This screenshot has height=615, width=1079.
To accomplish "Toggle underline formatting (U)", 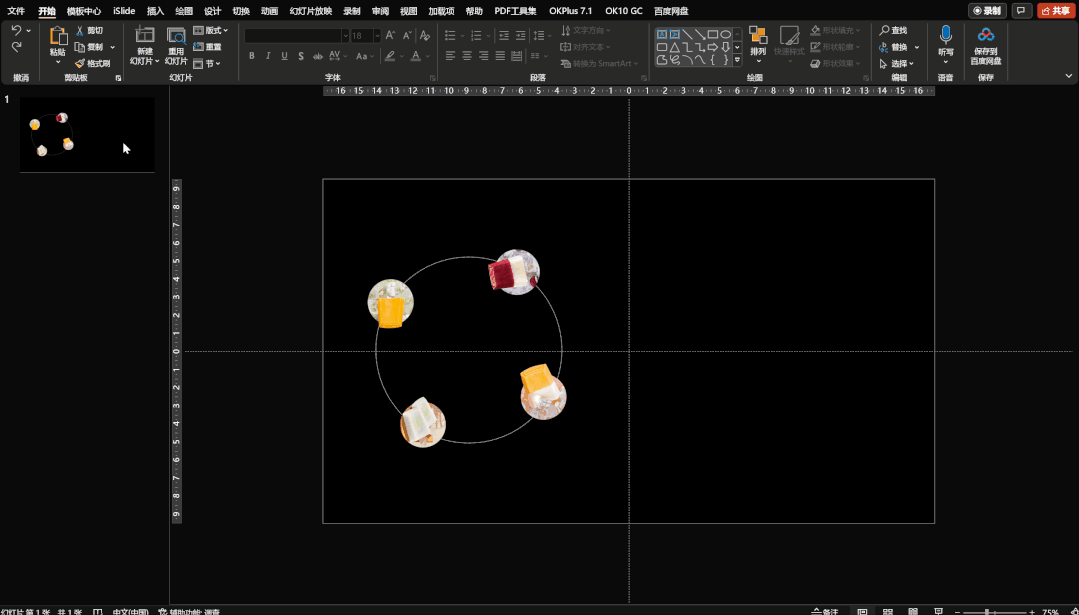I will pyautogui.click(x=284, y=56).
